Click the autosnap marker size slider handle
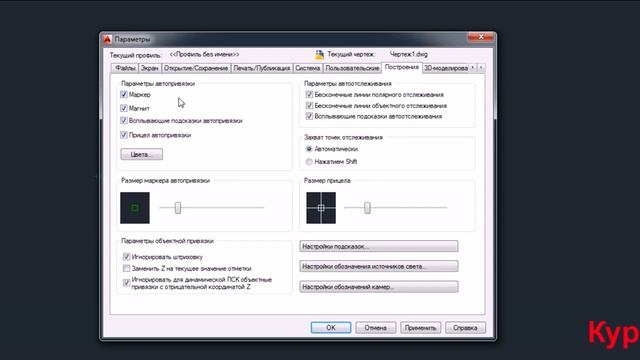This screenshot has width=640, height=360. [x=178, y=208]
